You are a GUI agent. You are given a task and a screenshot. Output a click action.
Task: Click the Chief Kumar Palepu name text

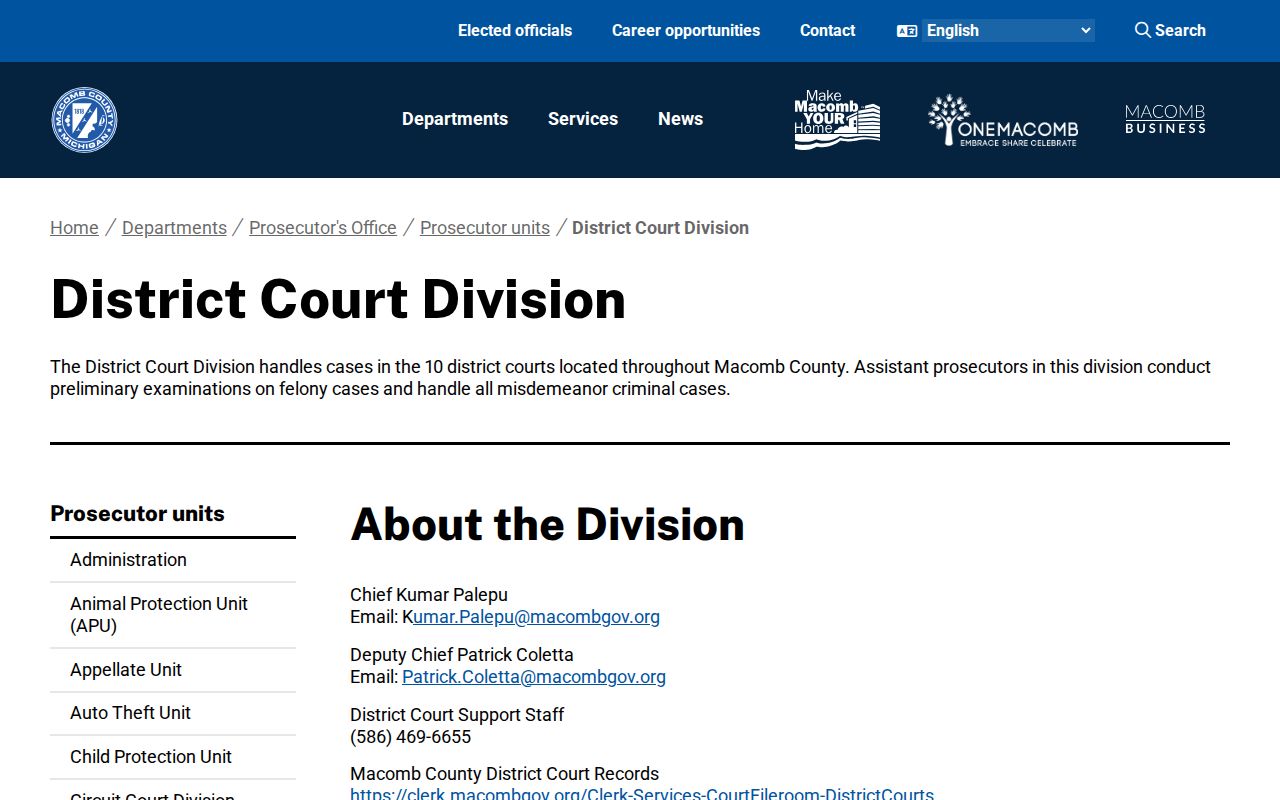point(429,595)
